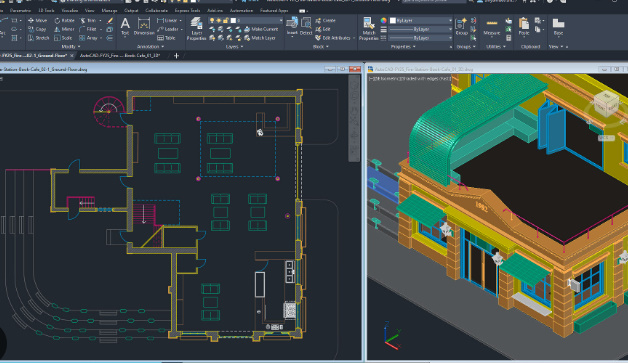
Task: Toggle layer on/off lightbulb icon
Action: point(211,20)
